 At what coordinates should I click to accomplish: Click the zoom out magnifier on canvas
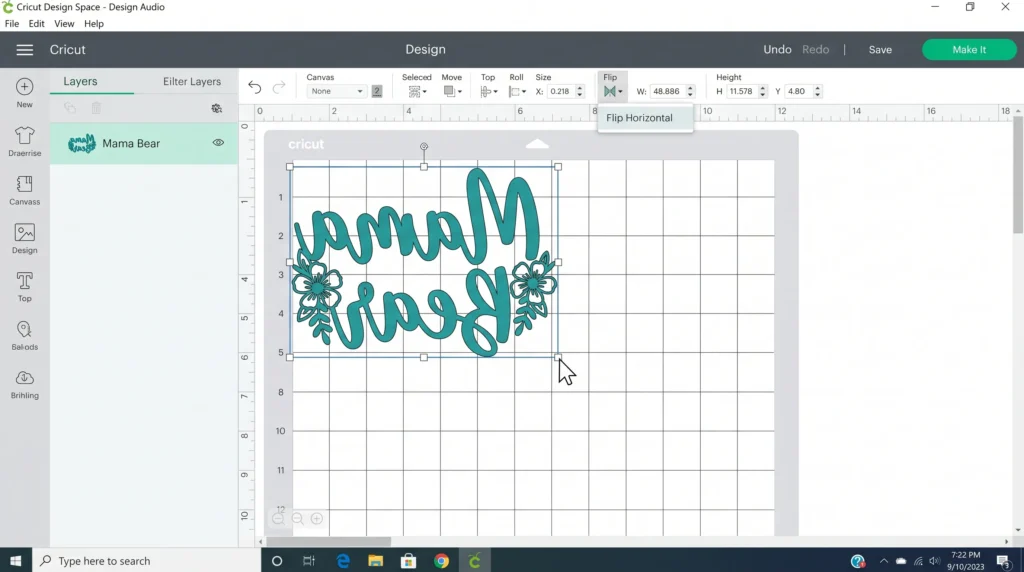[297, 518]
